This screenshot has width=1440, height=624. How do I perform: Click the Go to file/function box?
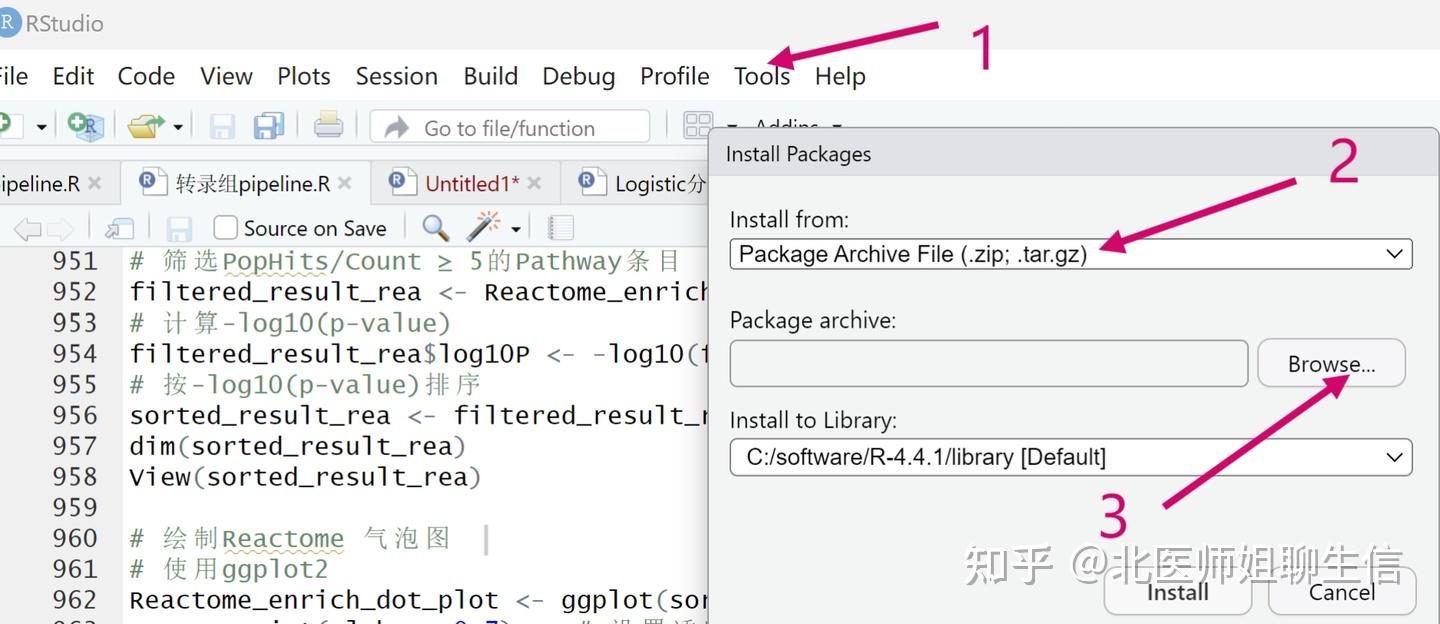[510, 127]
